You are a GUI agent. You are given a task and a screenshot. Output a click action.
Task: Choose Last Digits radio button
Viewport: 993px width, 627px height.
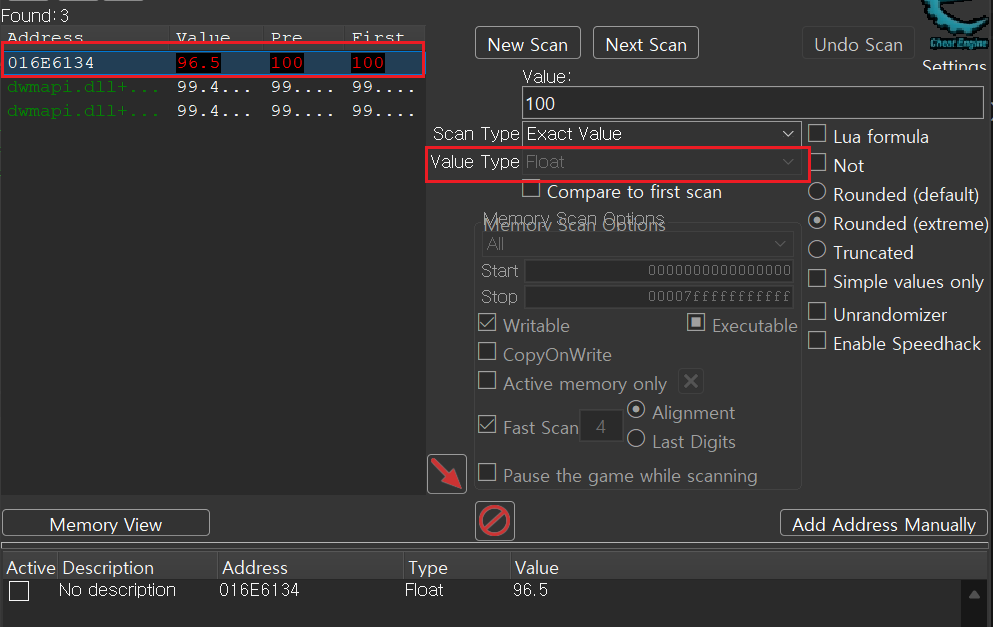pos(636,440)
